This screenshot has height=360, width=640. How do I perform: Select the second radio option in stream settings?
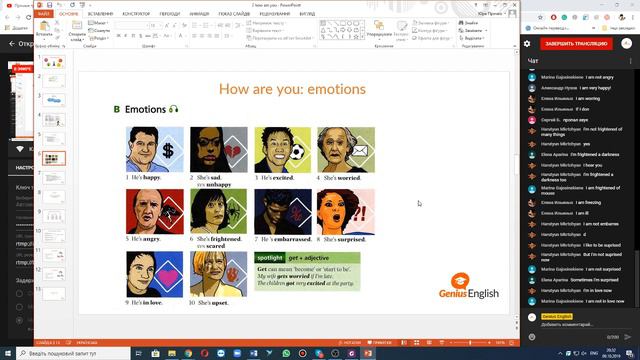[x=19, y=307]
